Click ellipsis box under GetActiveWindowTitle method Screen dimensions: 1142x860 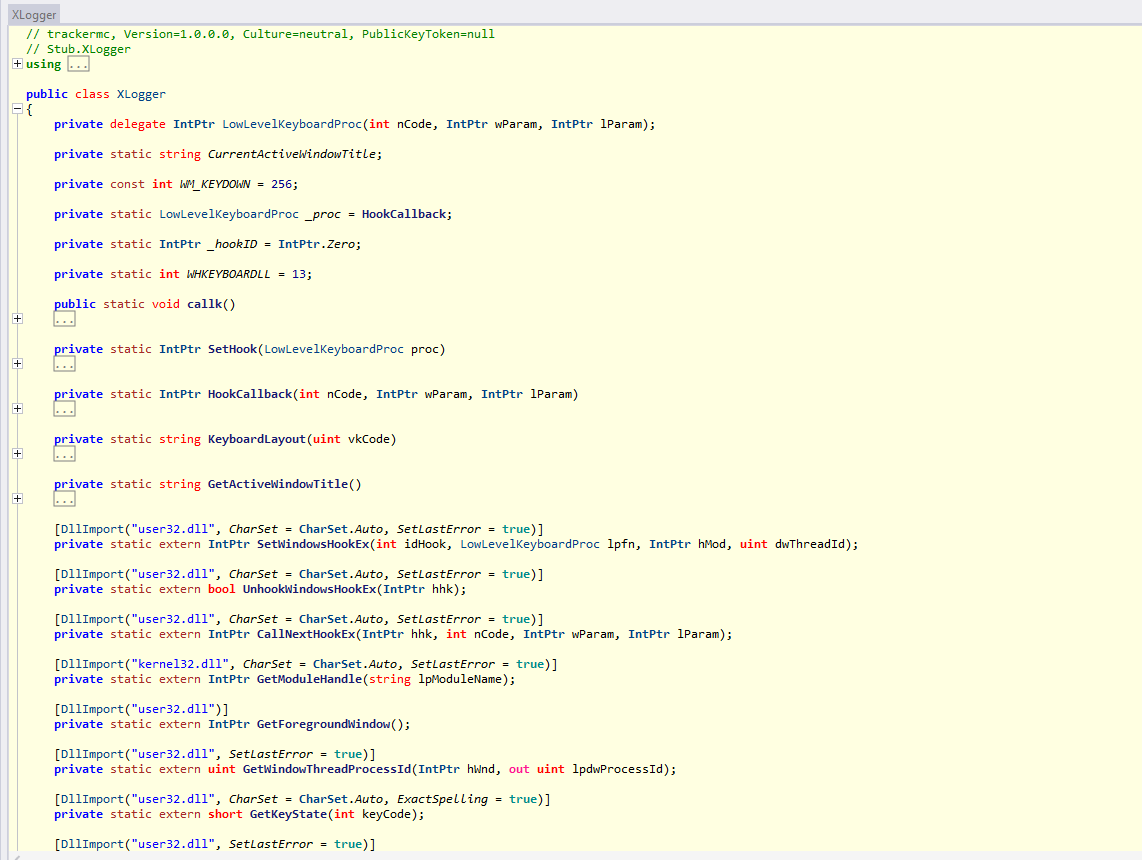click(x=64, y=500)
